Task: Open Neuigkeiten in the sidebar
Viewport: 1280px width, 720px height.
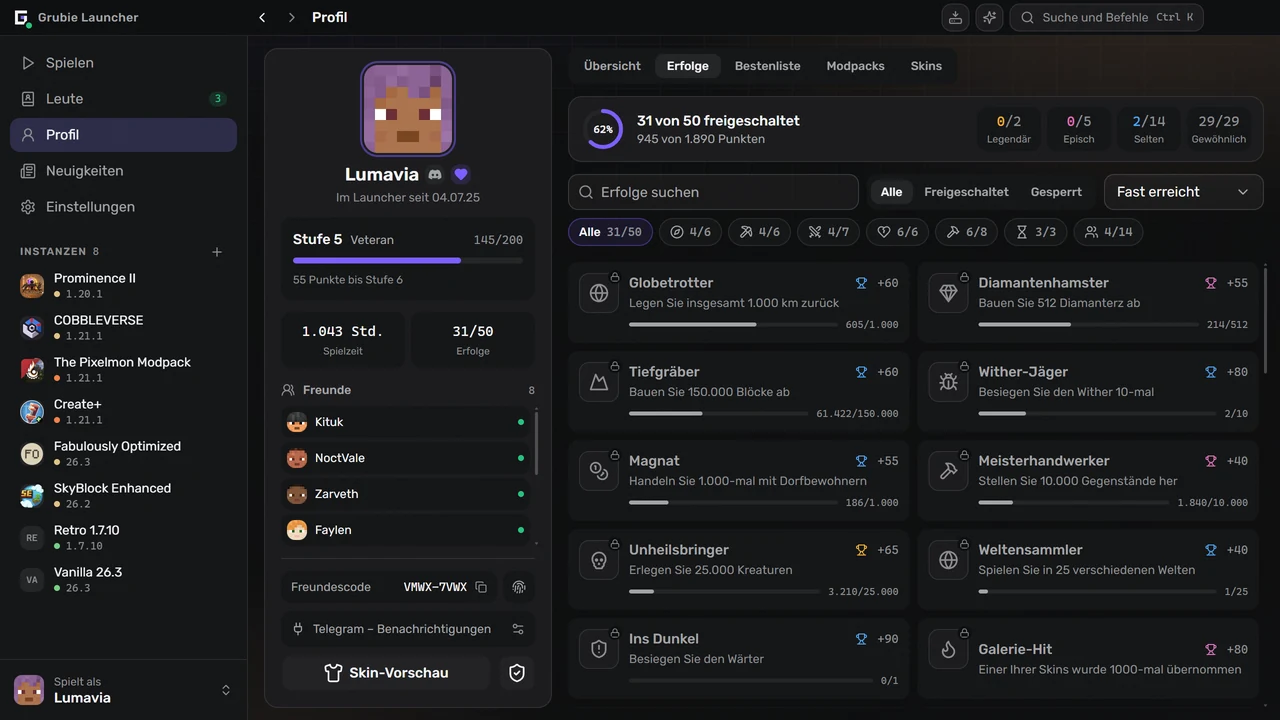Action: tap(123, 171)
